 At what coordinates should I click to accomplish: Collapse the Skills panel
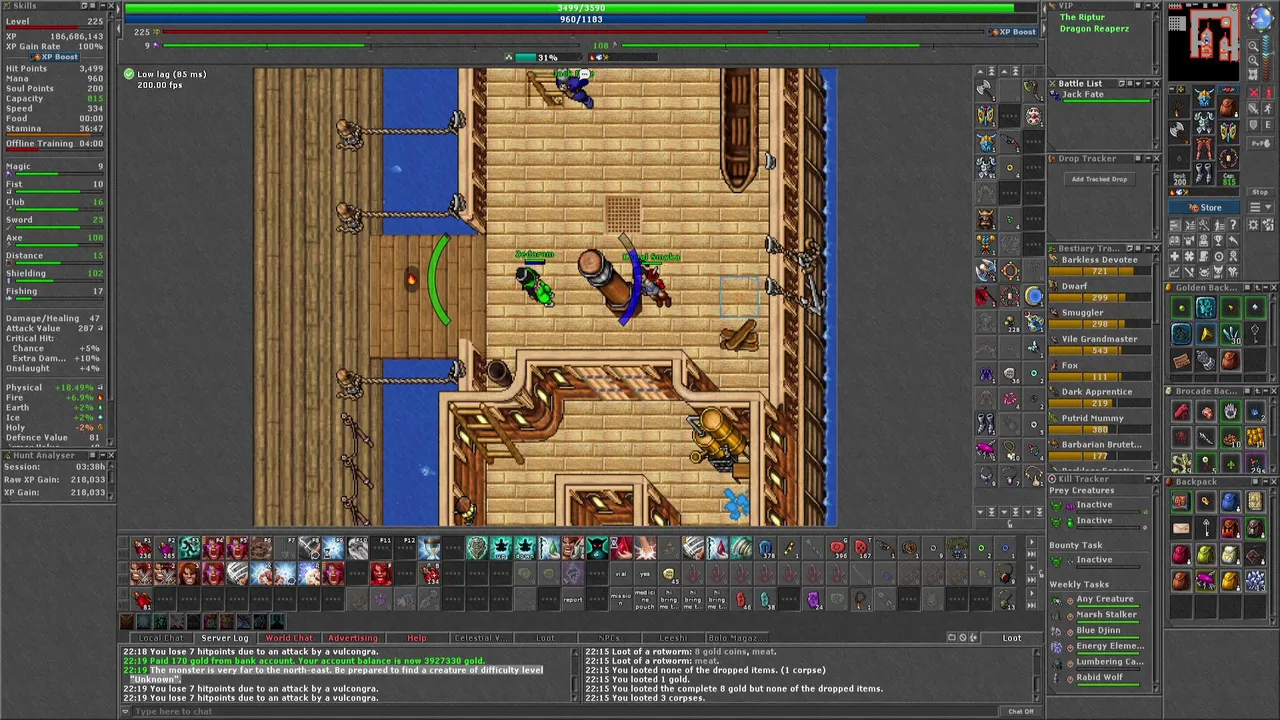[101, 6]
